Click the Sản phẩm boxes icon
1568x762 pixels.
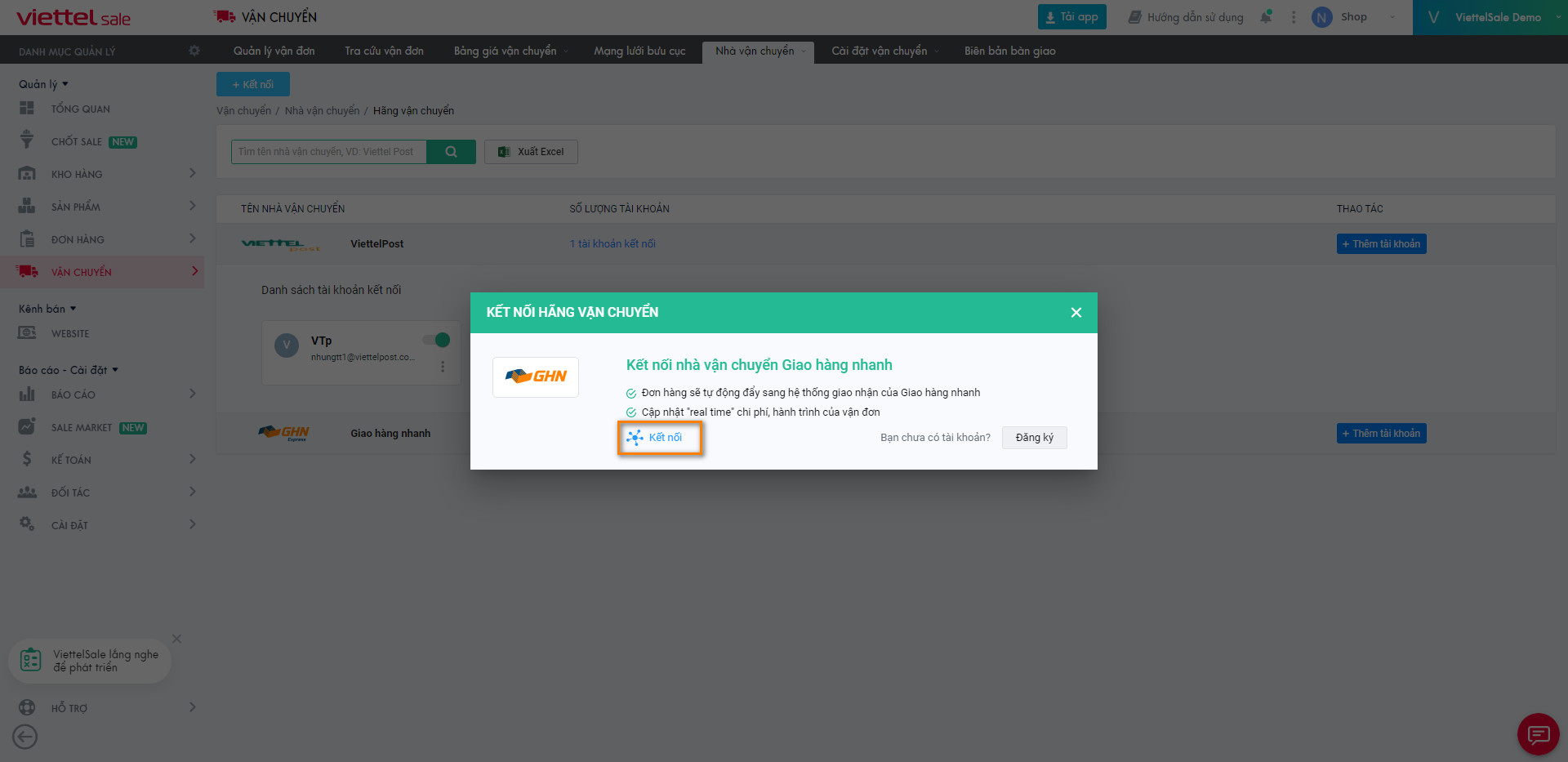coord(27,206)
